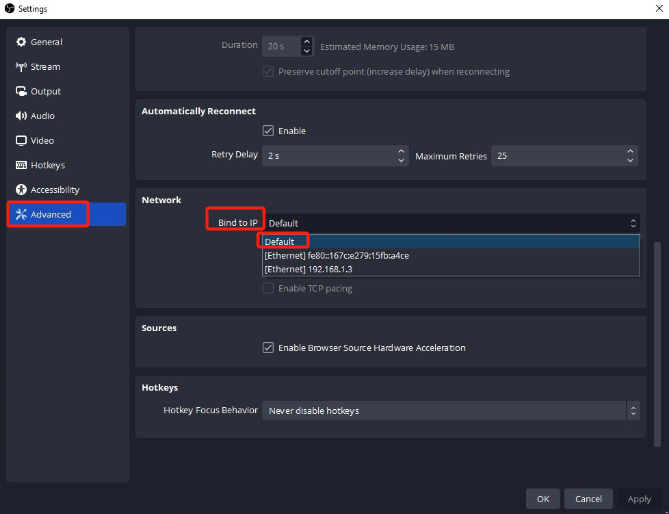Viewport: 669px width, 514px height.
Task: Switch to the Stream settings tab
Action: tap(67, 67)
